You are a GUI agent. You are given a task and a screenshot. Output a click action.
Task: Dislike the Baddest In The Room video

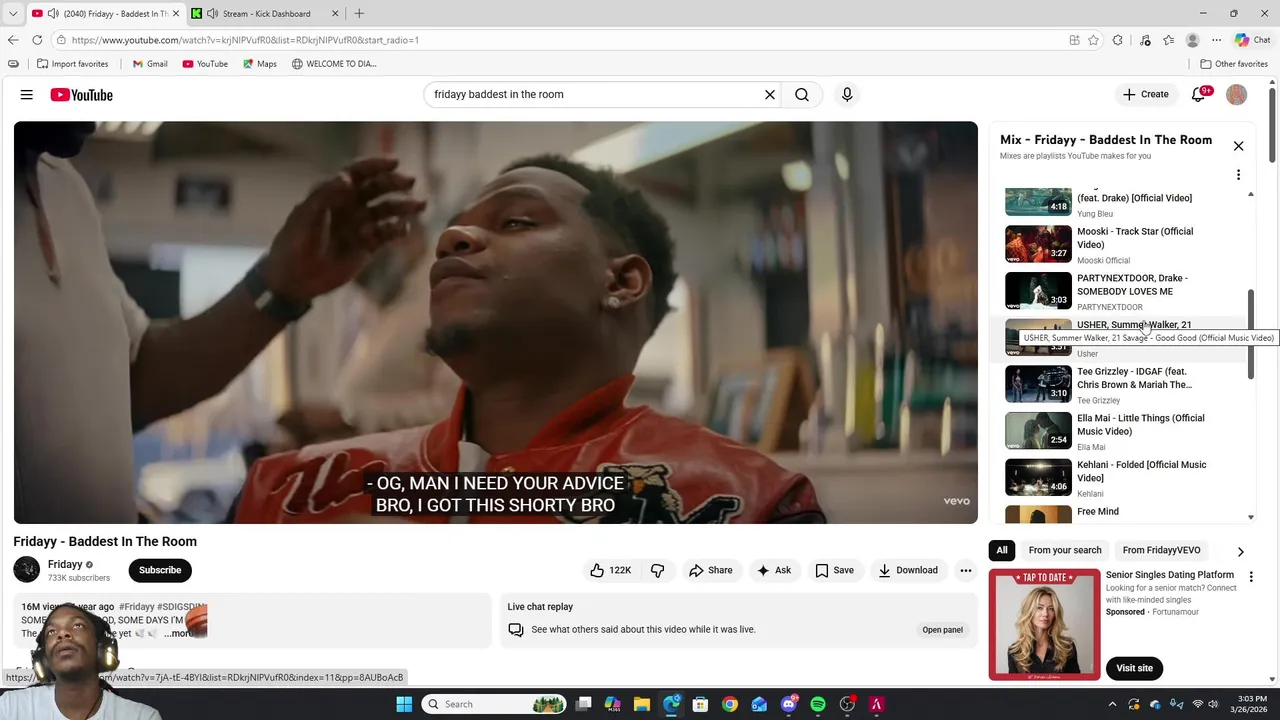(x=657, y=570)
